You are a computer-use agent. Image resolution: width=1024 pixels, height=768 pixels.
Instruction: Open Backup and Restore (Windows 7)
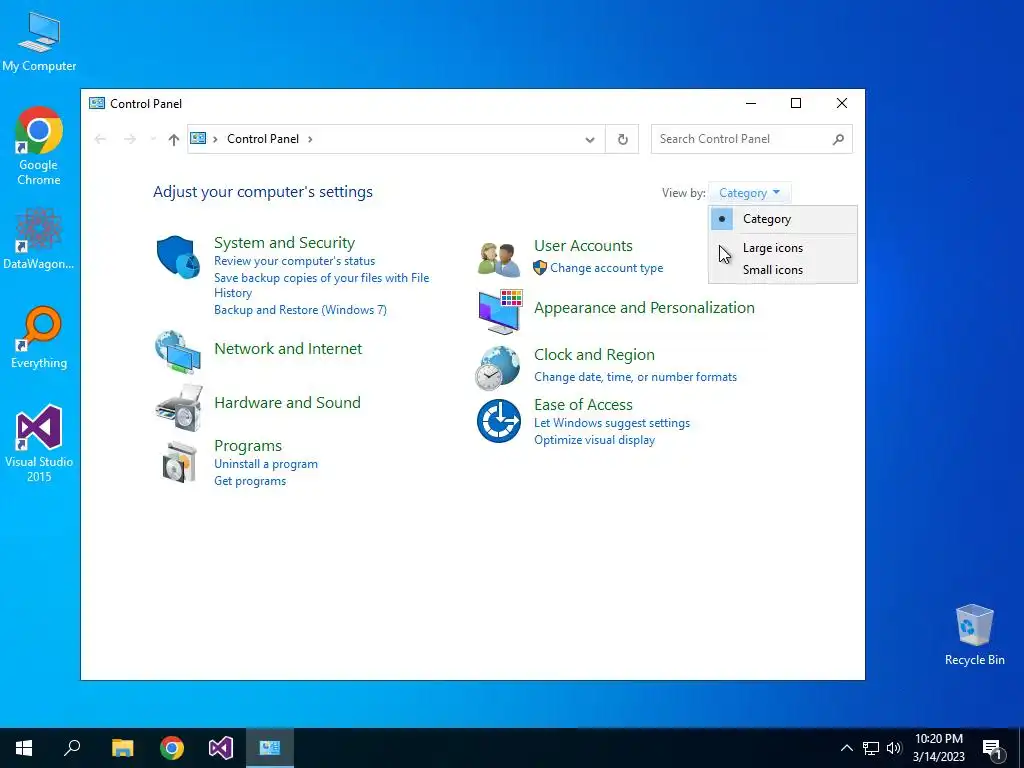tap(300, 310)
